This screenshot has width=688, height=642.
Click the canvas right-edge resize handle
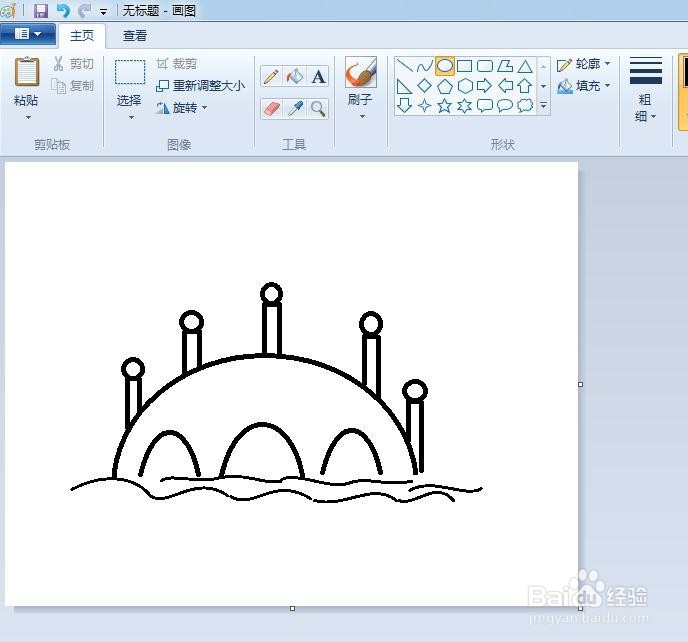pyautogui.click(x=580, y=384)
